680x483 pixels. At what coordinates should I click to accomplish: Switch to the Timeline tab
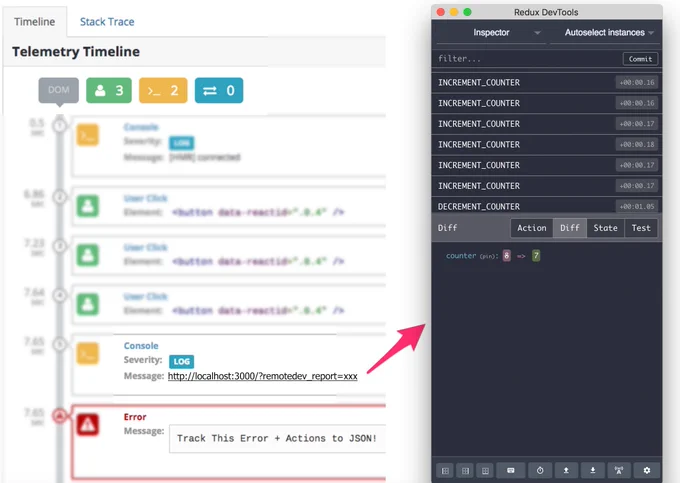point(34,22)
